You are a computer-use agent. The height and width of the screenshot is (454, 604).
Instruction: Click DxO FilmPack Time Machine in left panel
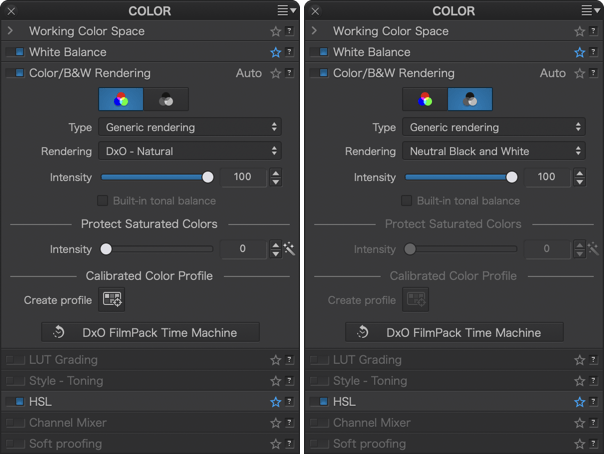[151, 332]
